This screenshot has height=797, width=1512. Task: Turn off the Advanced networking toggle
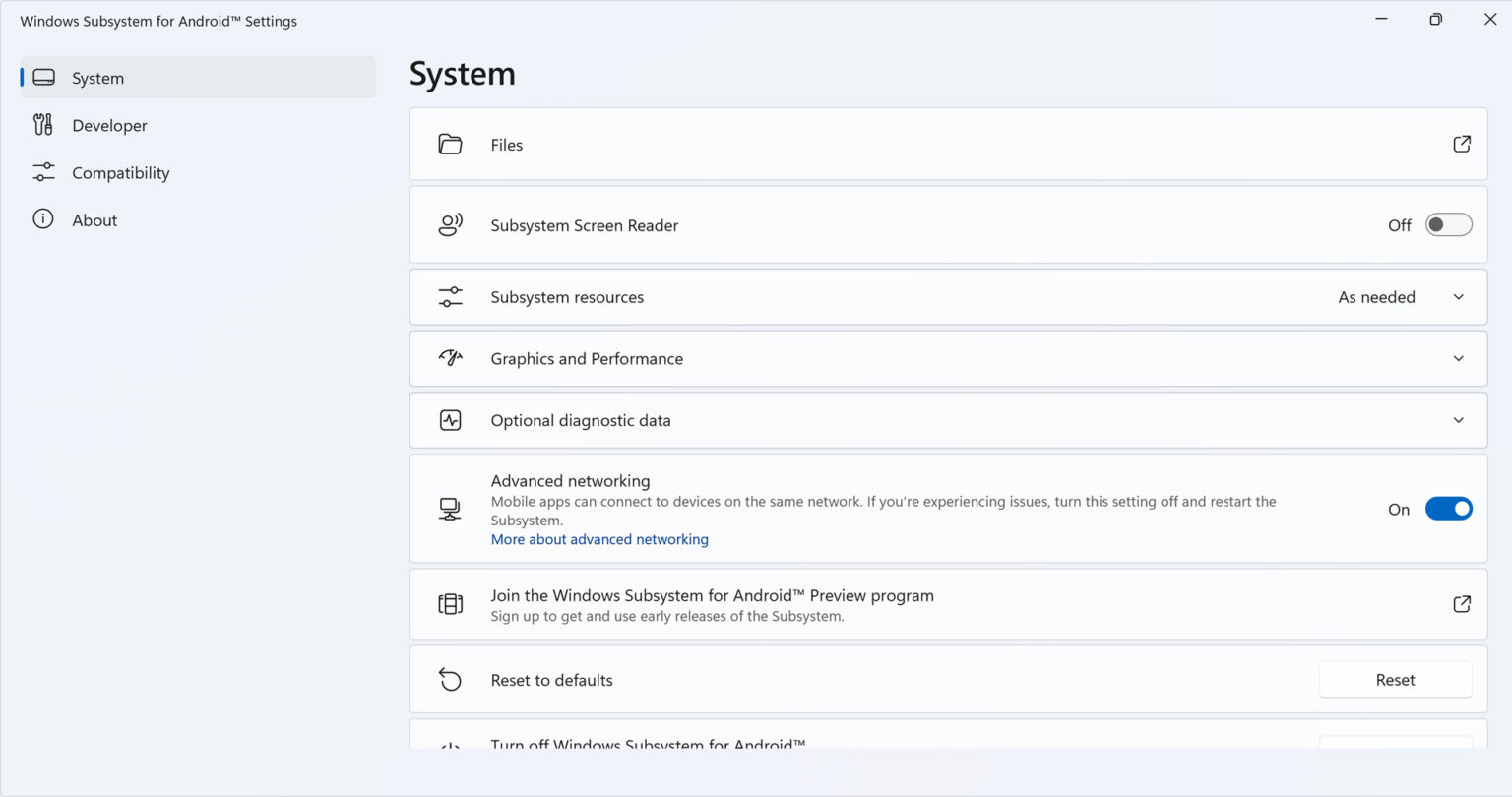point(1448,509)
